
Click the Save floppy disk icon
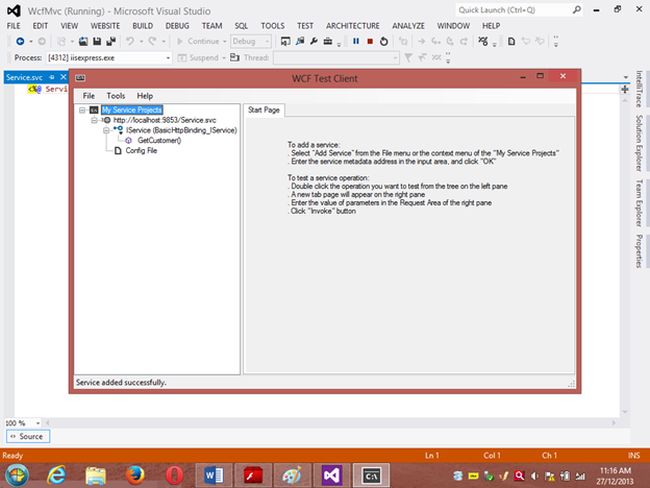click(x=97, y=41)
